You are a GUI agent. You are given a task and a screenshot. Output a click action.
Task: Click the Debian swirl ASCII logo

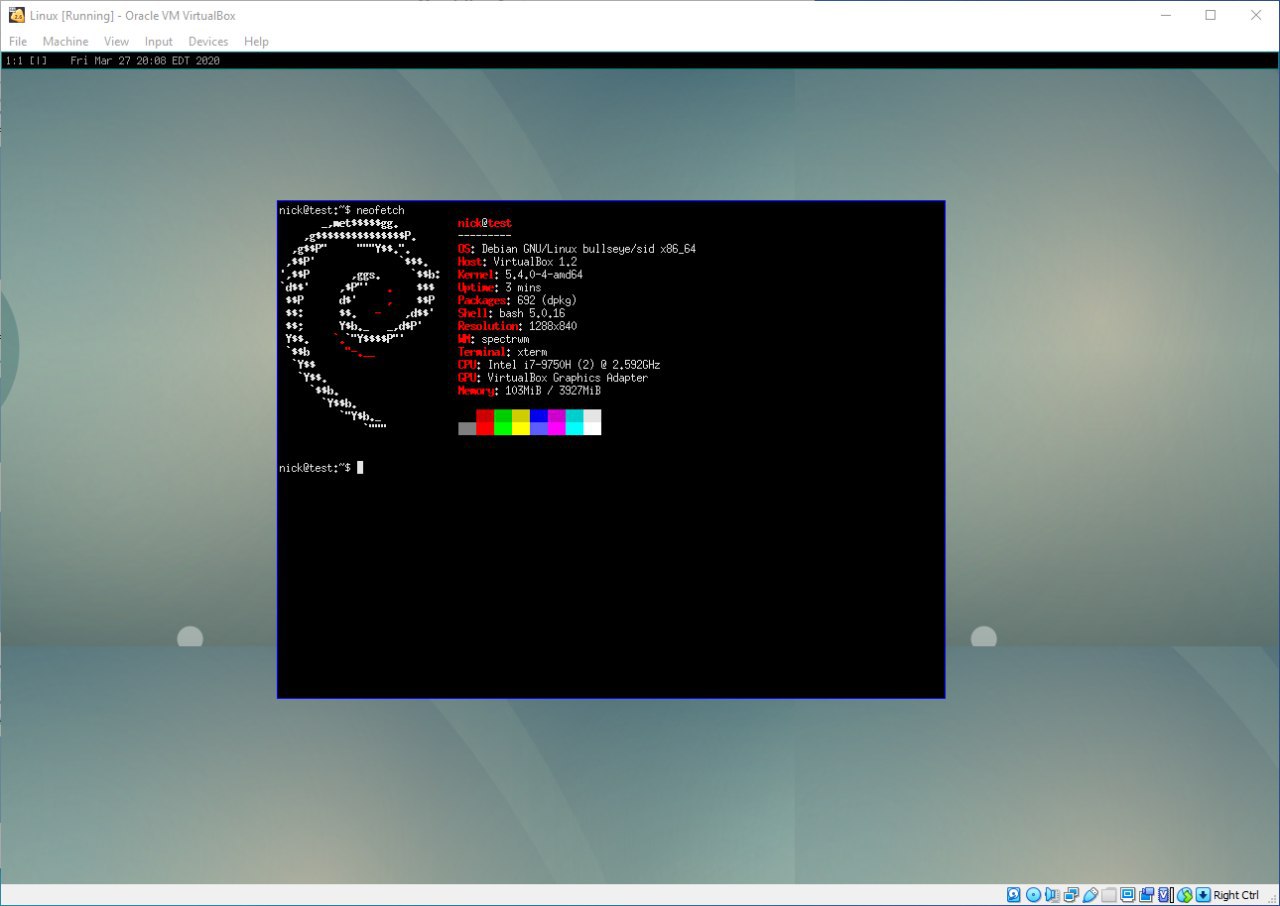[x=361, y=326]
